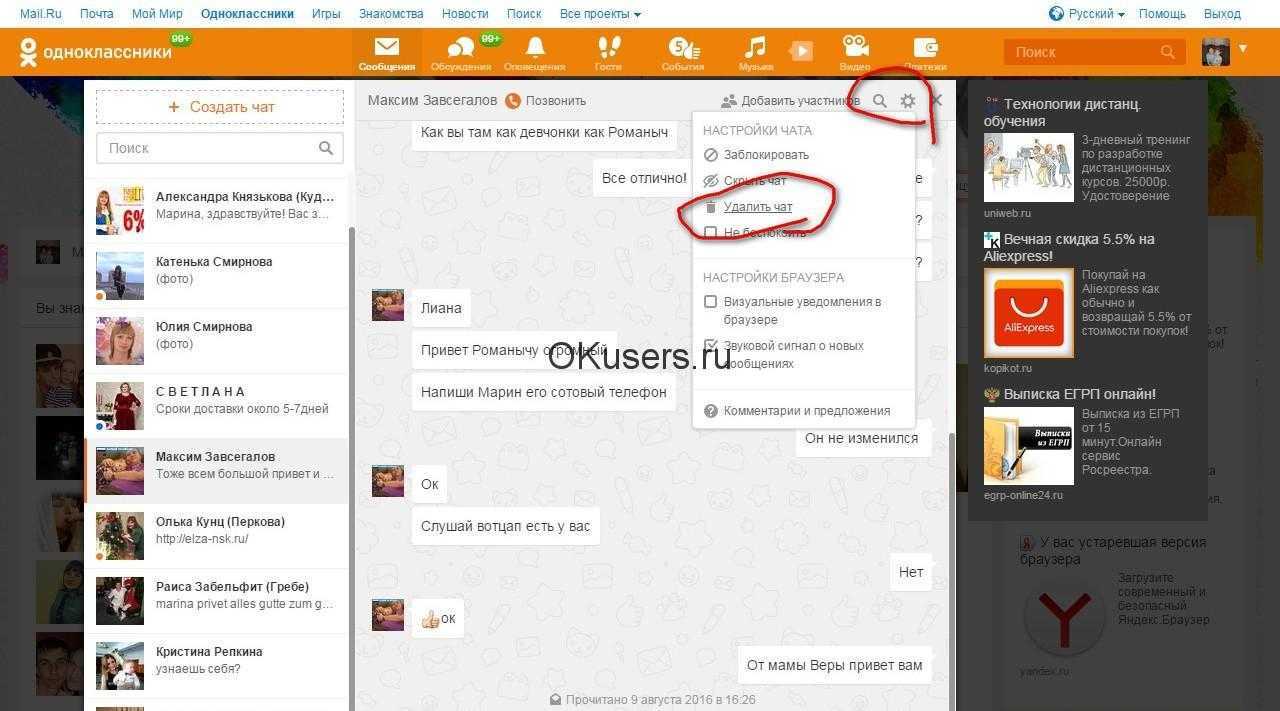
Task: Open the chat with Катенька Смирнова
Action: pos(217,275)
